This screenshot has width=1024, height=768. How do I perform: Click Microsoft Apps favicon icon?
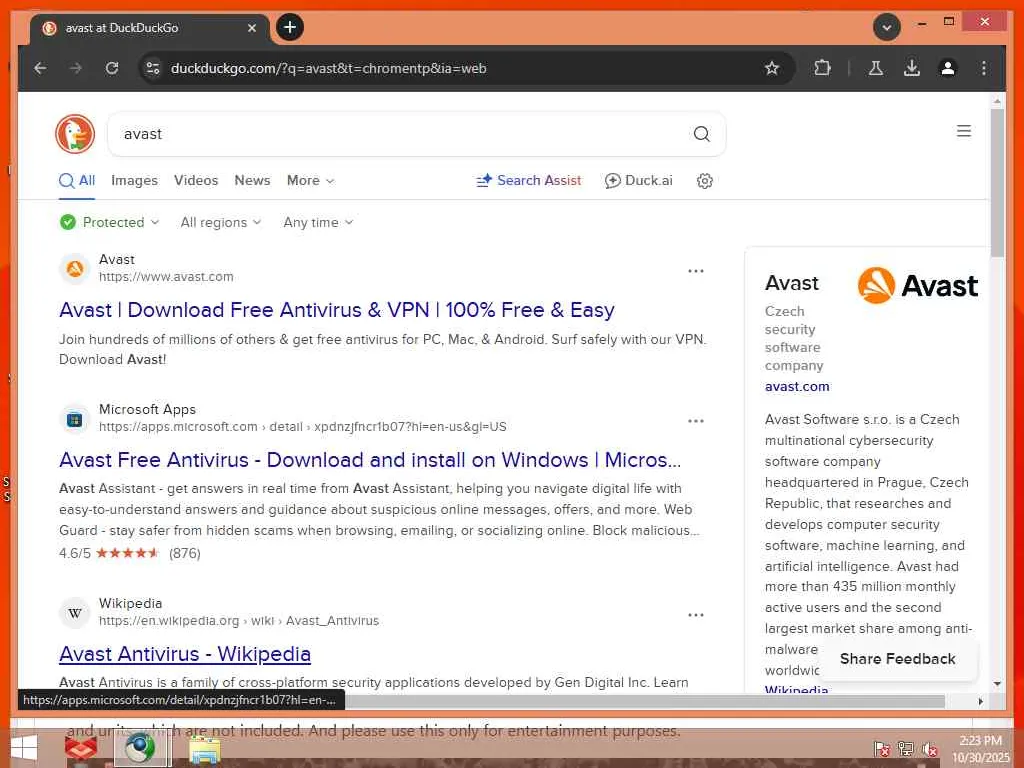pyautogui.click(x=75, y=419)
